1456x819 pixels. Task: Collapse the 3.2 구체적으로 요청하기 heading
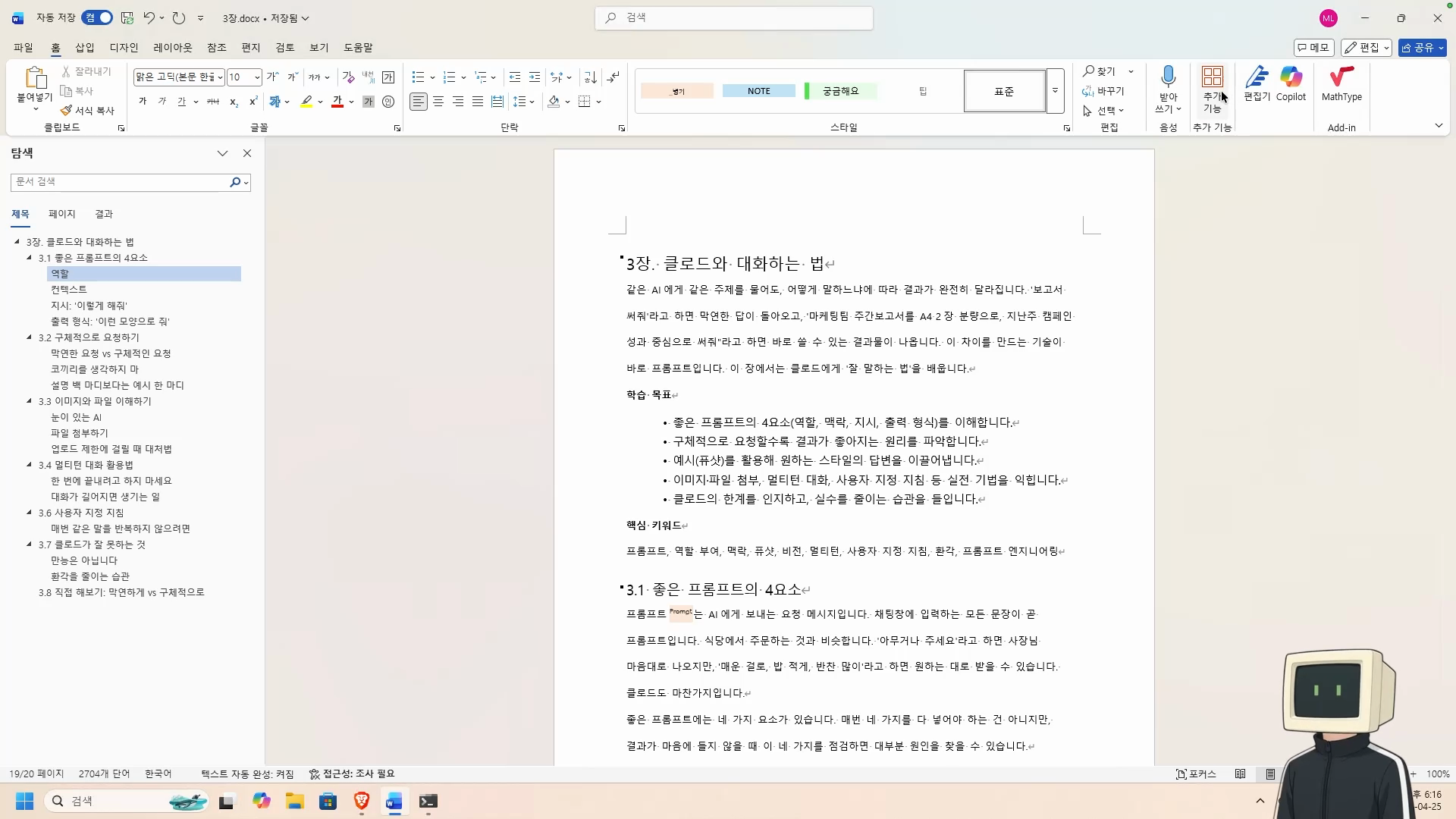[x=30, y=337]
